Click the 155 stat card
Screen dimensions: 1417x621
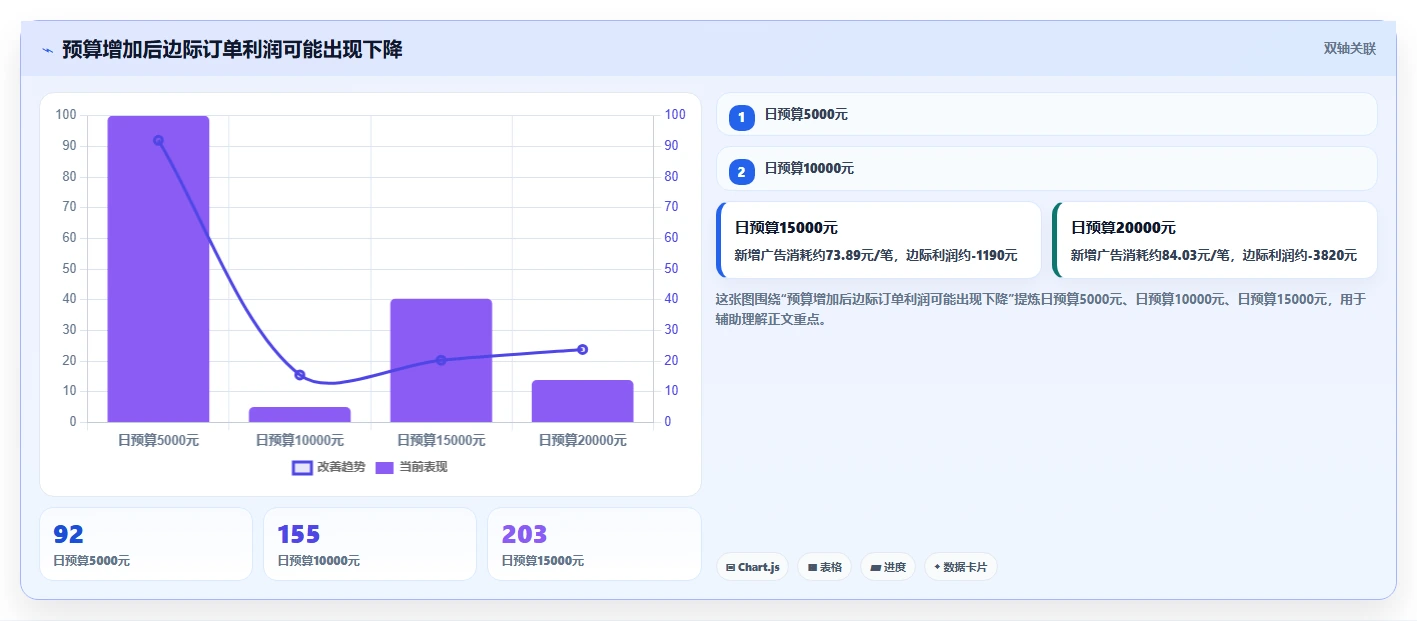coord(370,544)
